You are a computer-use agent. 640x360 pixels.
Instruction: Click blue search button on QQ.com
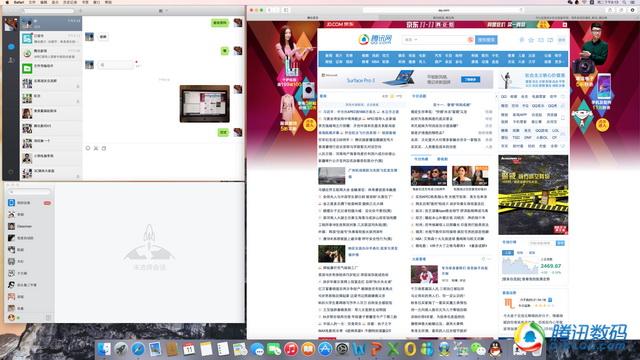tap(486, 40)
